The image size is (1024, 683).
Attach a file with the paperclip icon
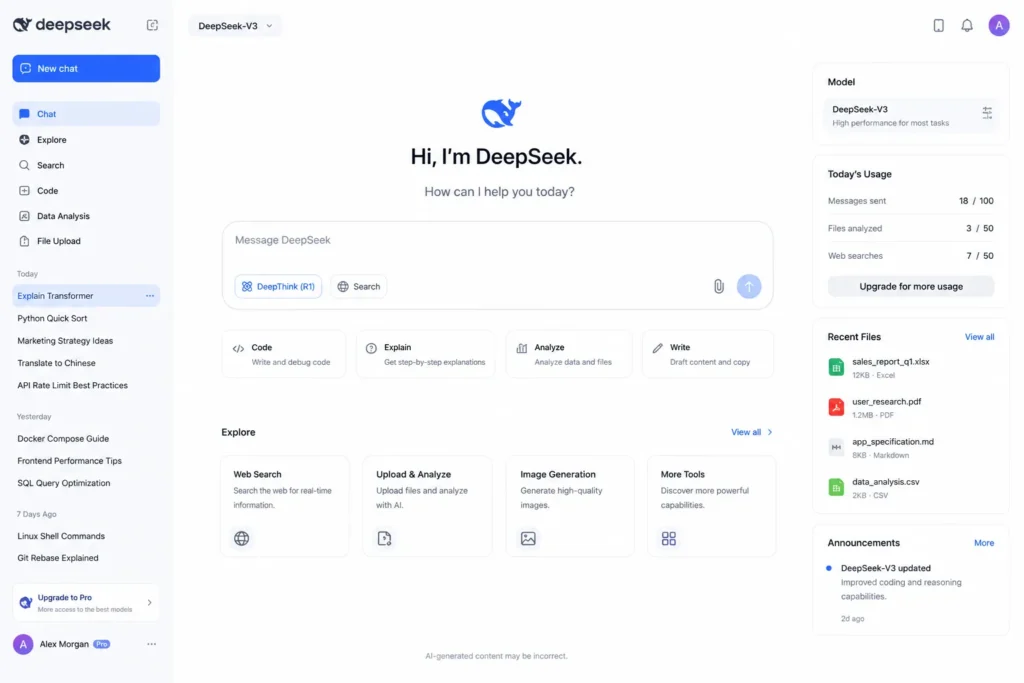[x=718, y=286]
